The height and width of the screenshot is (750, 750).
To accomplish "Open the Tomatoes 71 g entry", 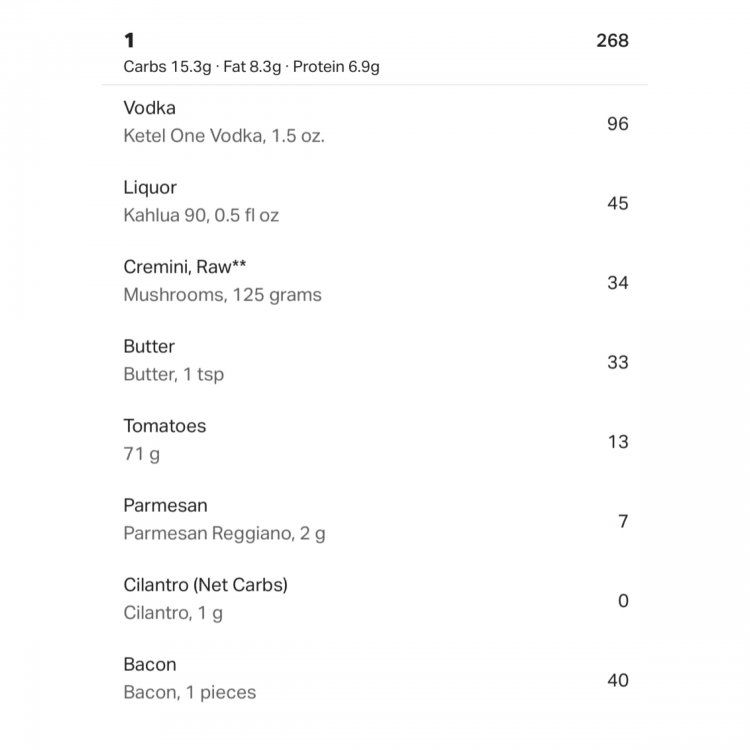I will 375,440.
